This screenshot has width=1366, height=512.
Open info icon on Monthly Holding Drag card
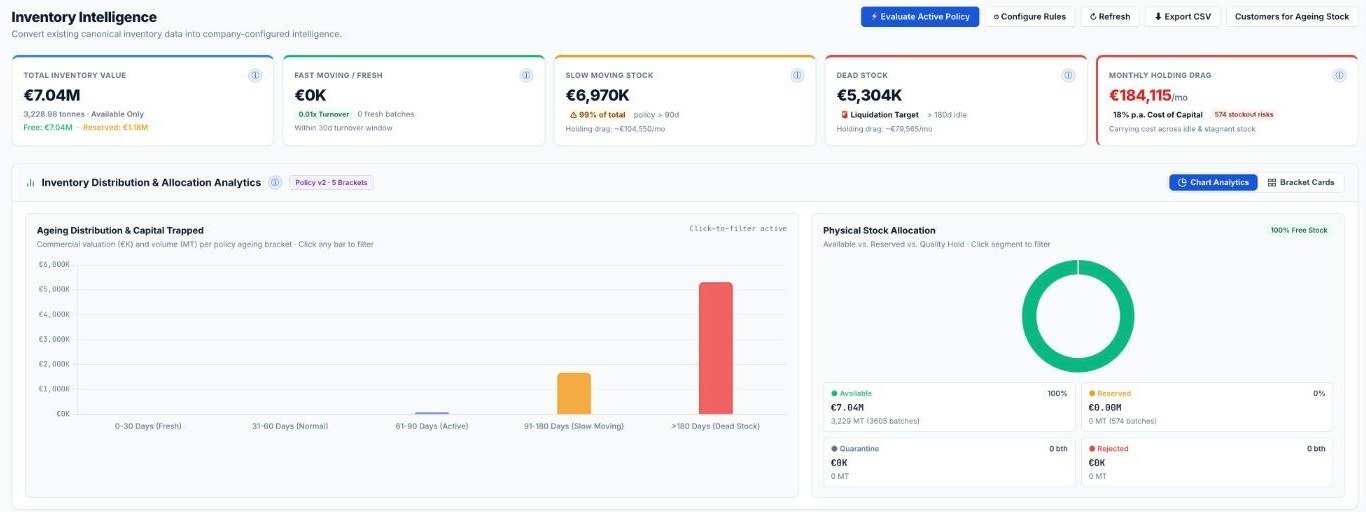(x=1339, y=75)
